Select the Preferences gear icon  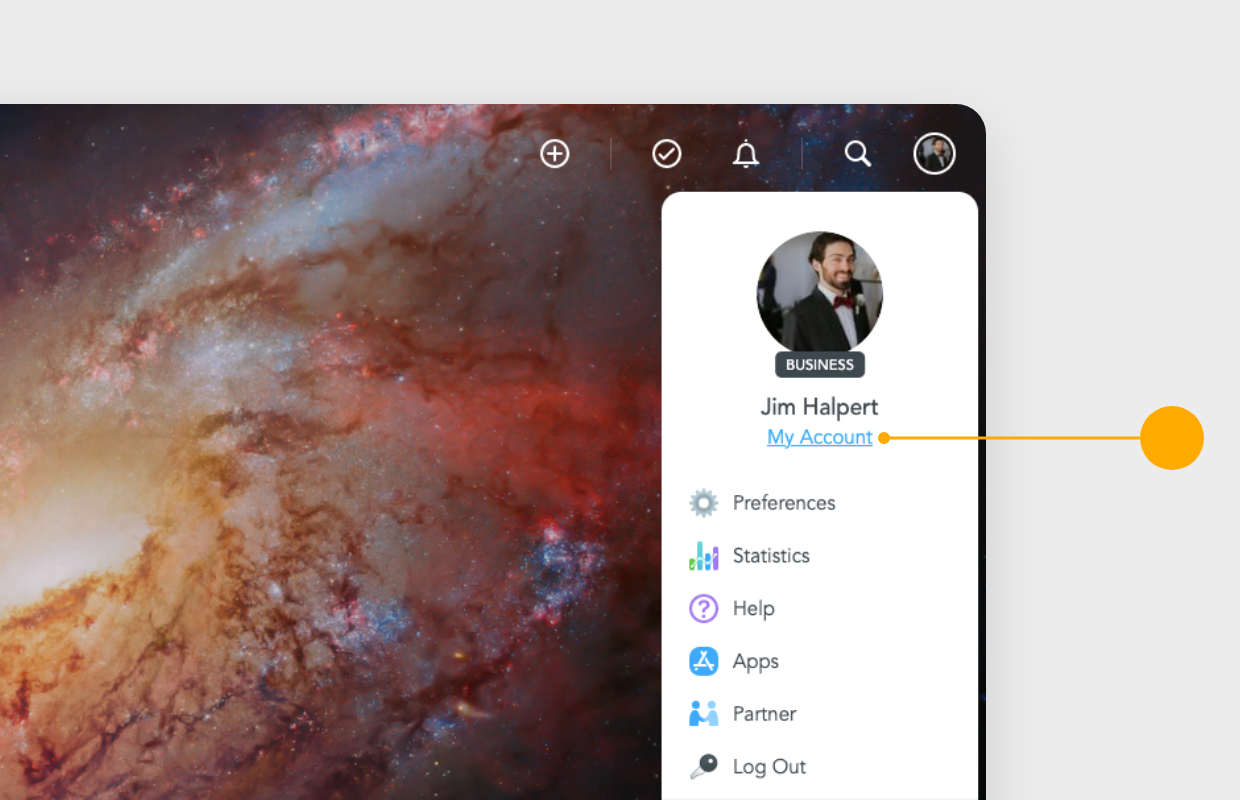click(x=704, y=502)
